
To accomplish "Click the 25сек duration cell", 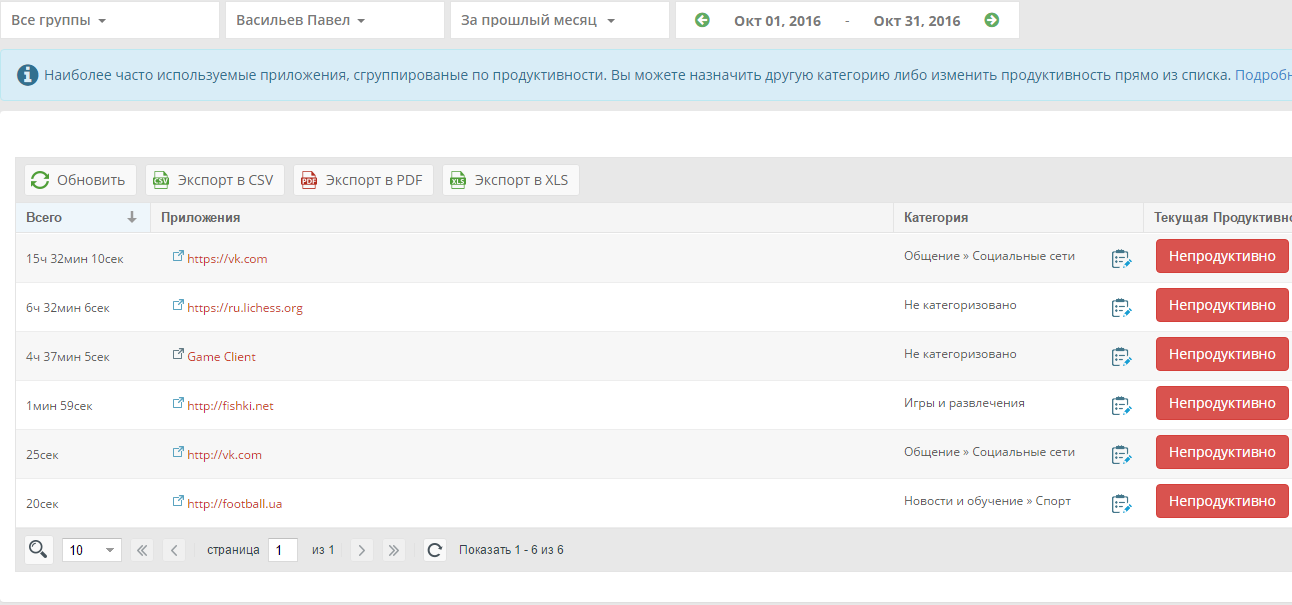I will click(42, 455).
